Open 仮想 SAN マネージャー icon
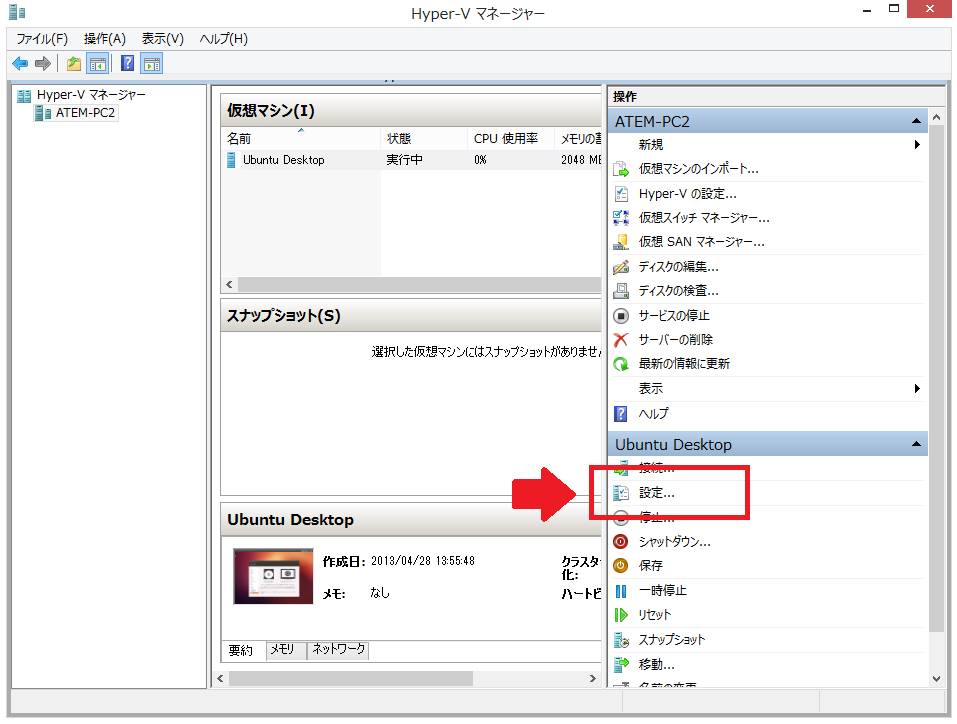 (621, 242)
